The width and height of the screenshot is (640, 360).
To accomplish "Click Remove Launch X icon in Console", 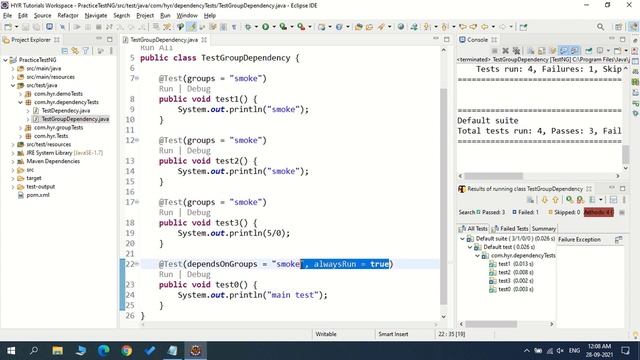I will point(505,51).
